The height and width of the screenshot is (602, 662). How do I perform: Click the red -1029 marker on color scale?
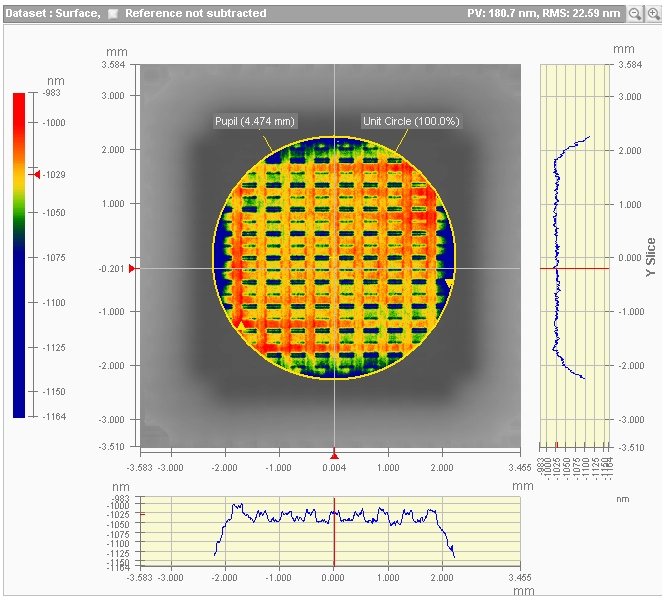coord(37,174)
